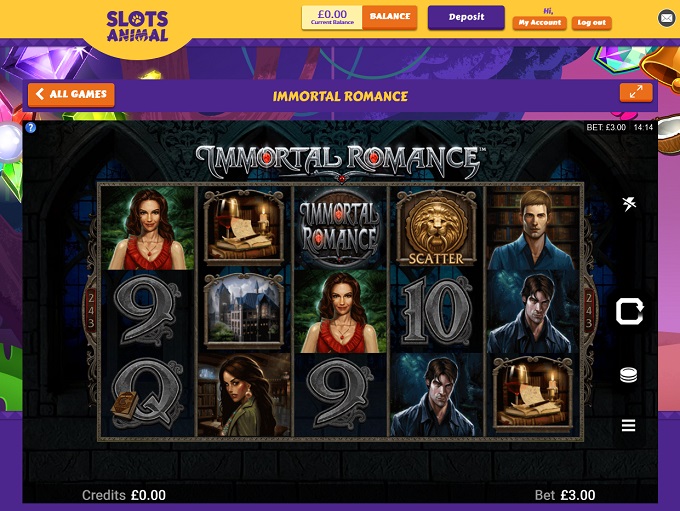Open My Account
This screenshot has width=680, height=511.
coord(539,23)
